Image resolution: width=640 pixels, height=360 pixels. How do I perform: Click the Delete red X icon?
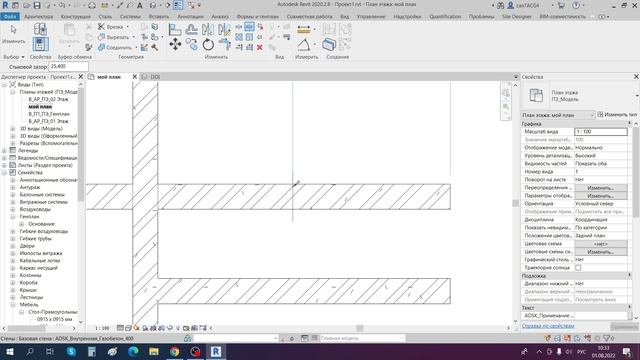(260, 47)
